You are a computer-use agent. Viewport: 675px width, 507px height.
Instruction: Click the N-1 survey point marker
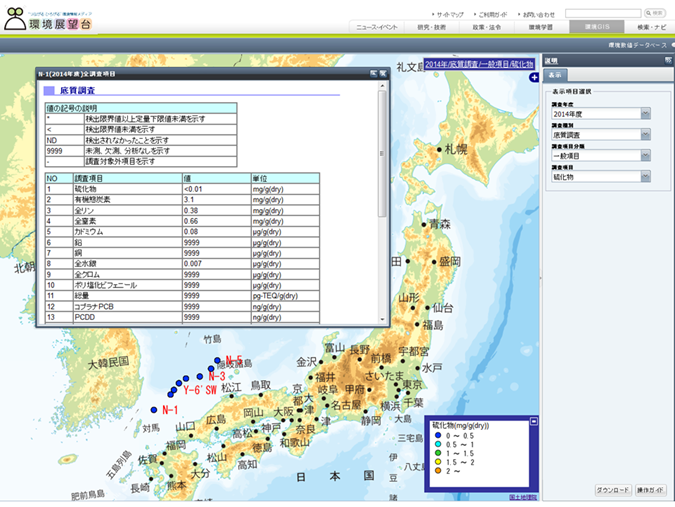[153, 411]
